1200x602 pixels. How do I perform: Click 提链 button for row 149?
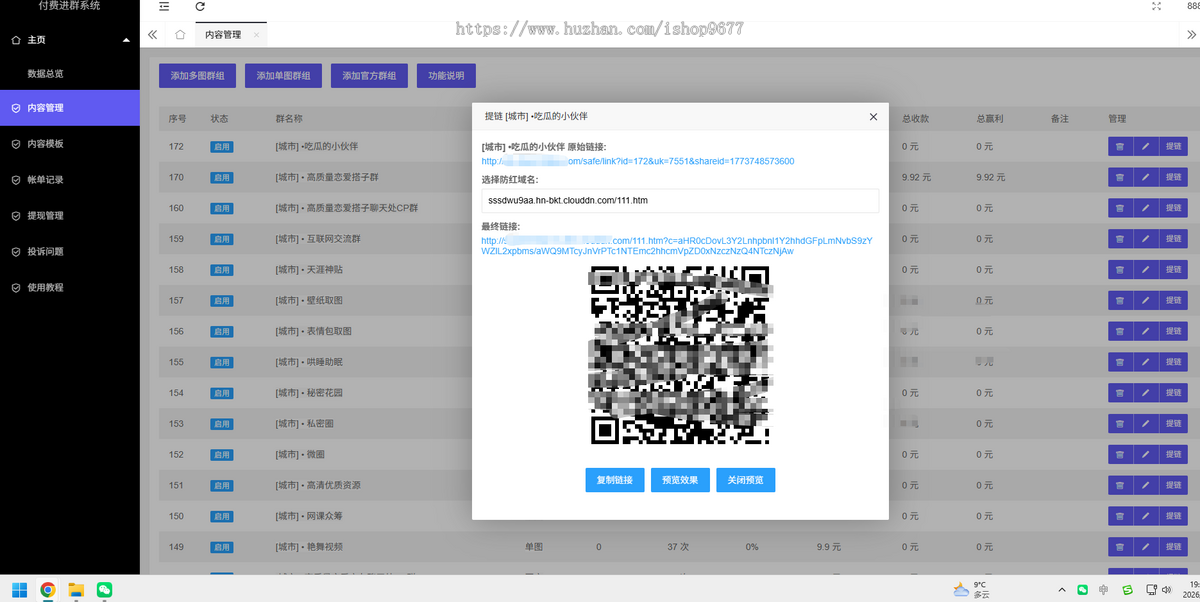pyautogui.click(x=1174, y=547)
